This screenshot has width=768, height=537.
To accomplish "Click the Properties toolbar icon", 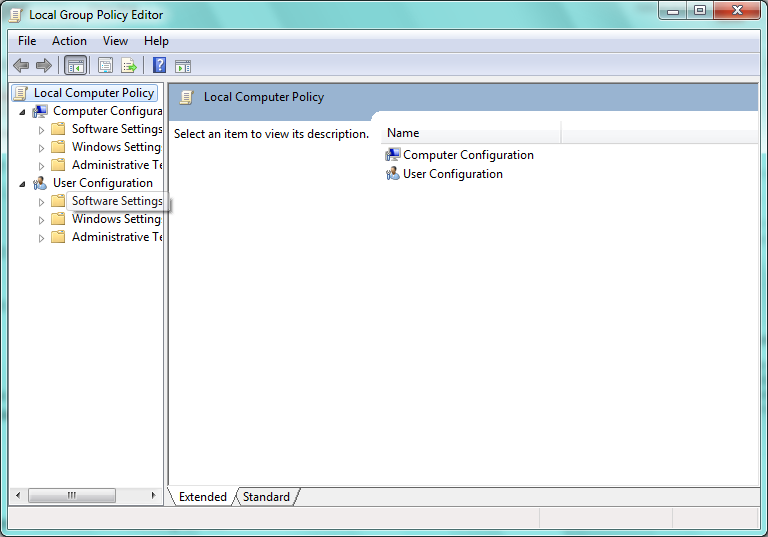I will click(105, 65).
